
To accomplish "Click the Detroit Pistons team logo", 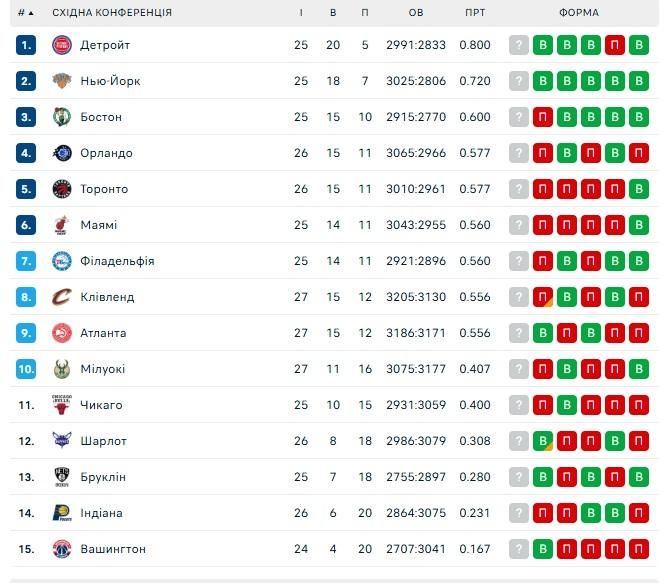I will (x=62, y=45).
